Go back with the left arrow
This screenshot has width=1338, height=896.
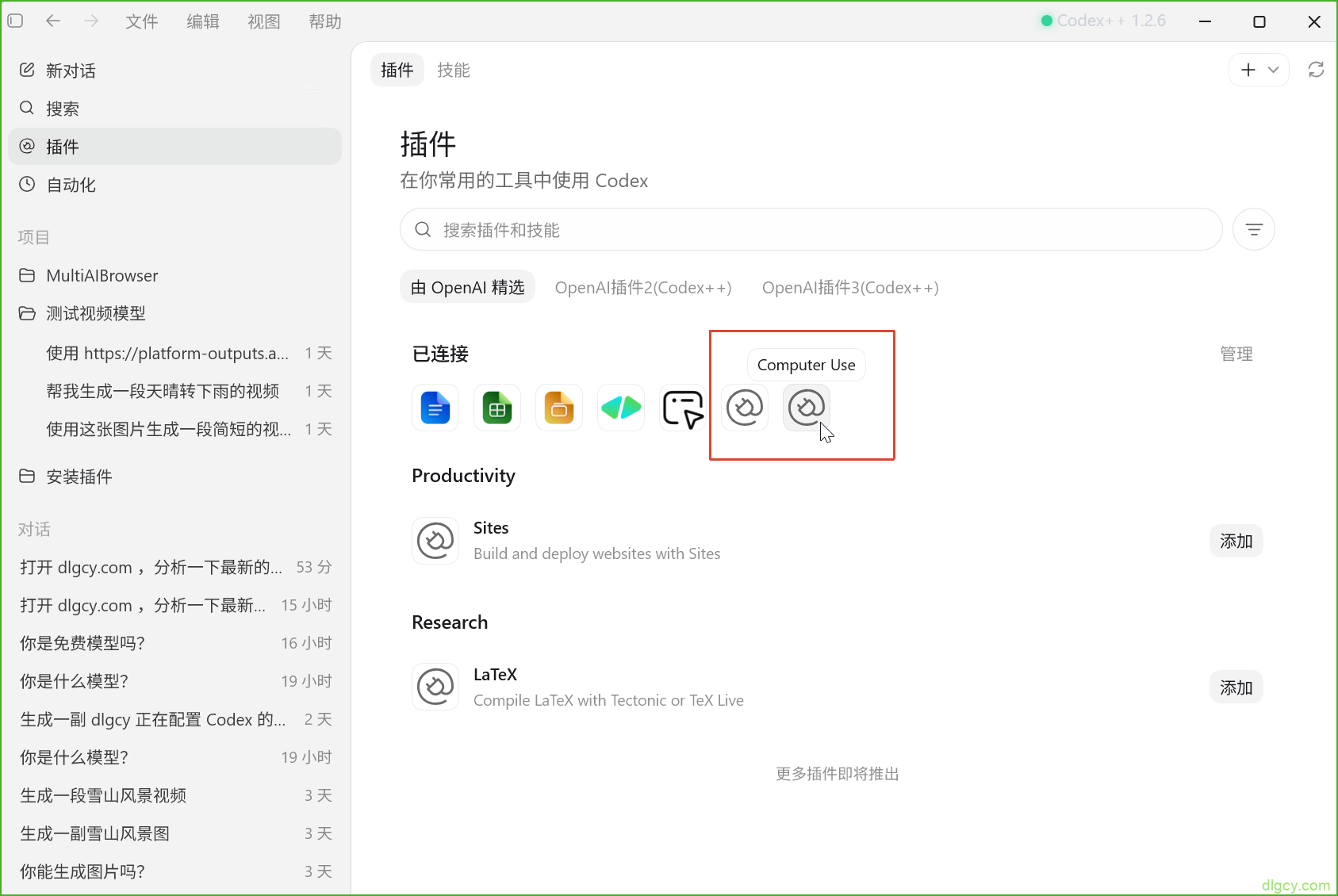point(53,21)
